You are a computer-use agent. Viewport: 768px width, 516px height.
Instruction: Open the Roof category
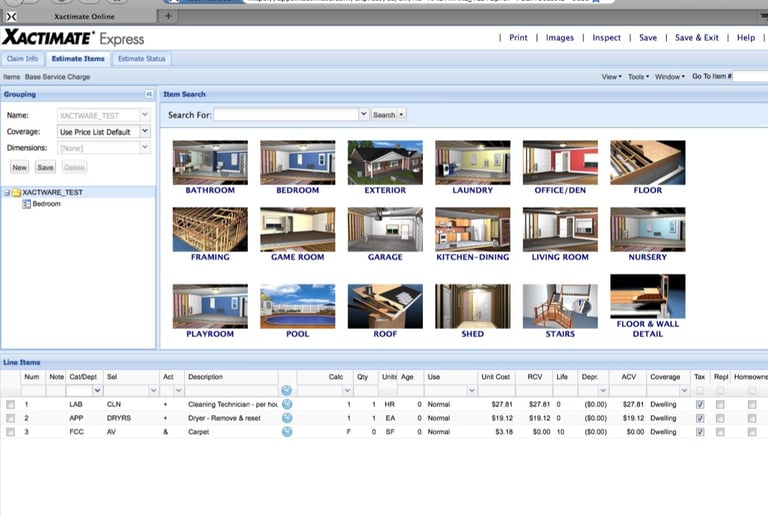[x=385, y=306]
